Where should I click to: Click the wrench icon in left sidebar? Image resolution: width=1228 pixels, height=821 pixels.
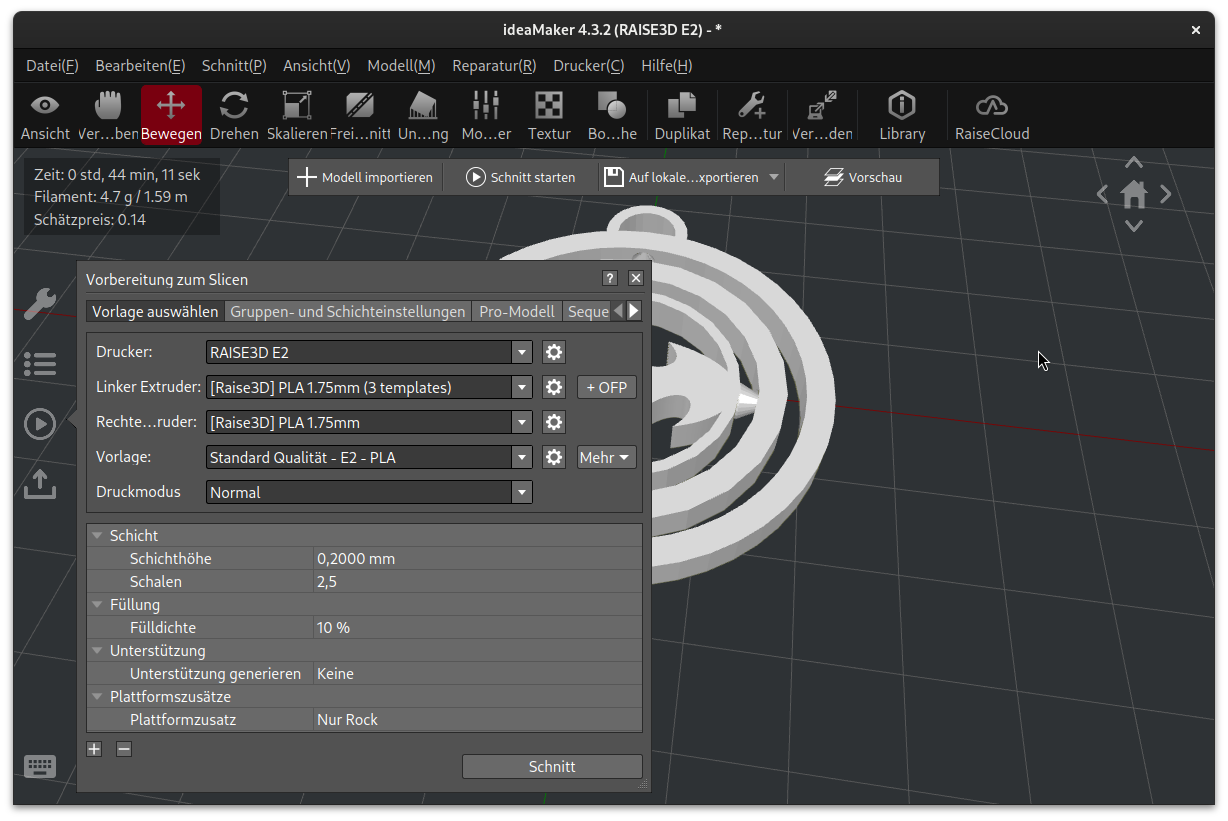click(40, 304)
